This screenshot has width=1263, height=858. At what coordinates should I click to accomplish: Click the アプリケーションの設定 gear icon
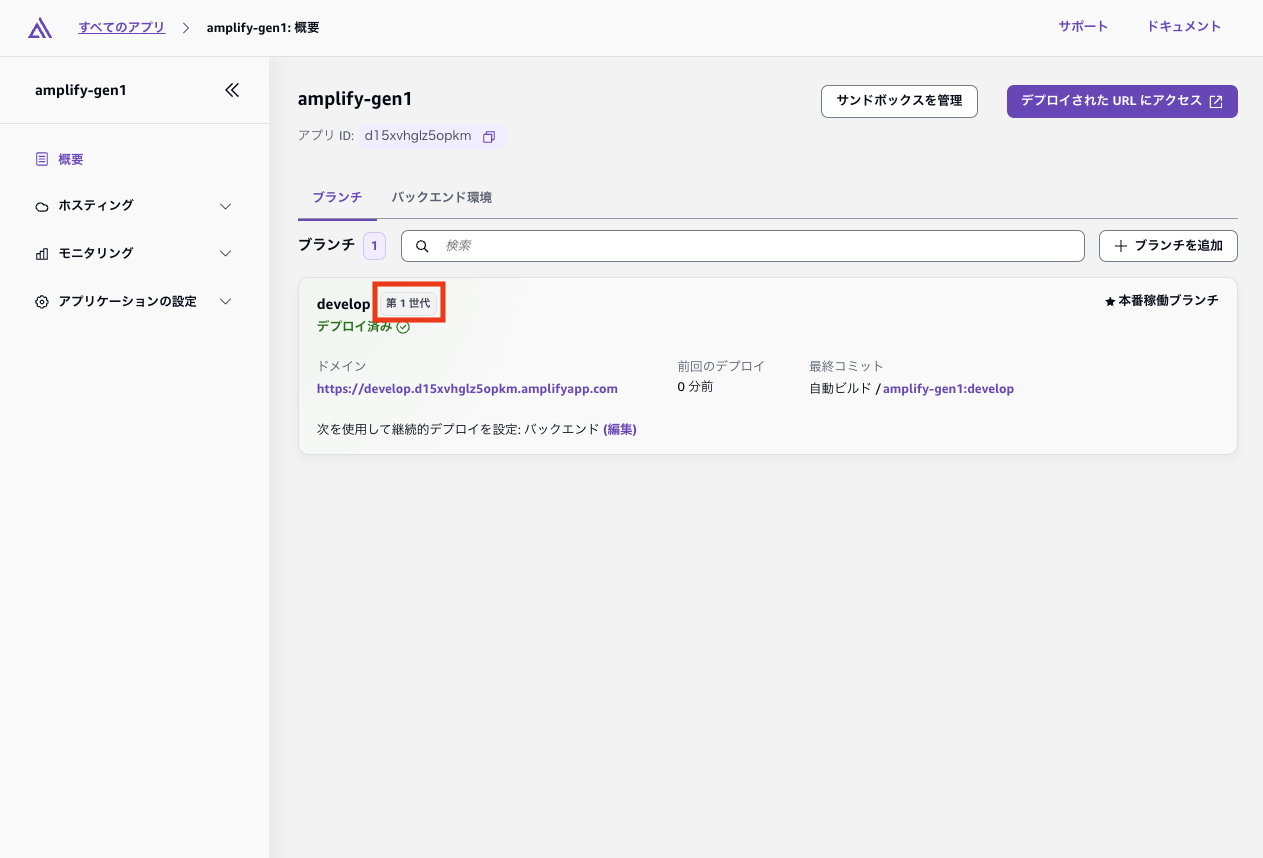pos(41,302)
